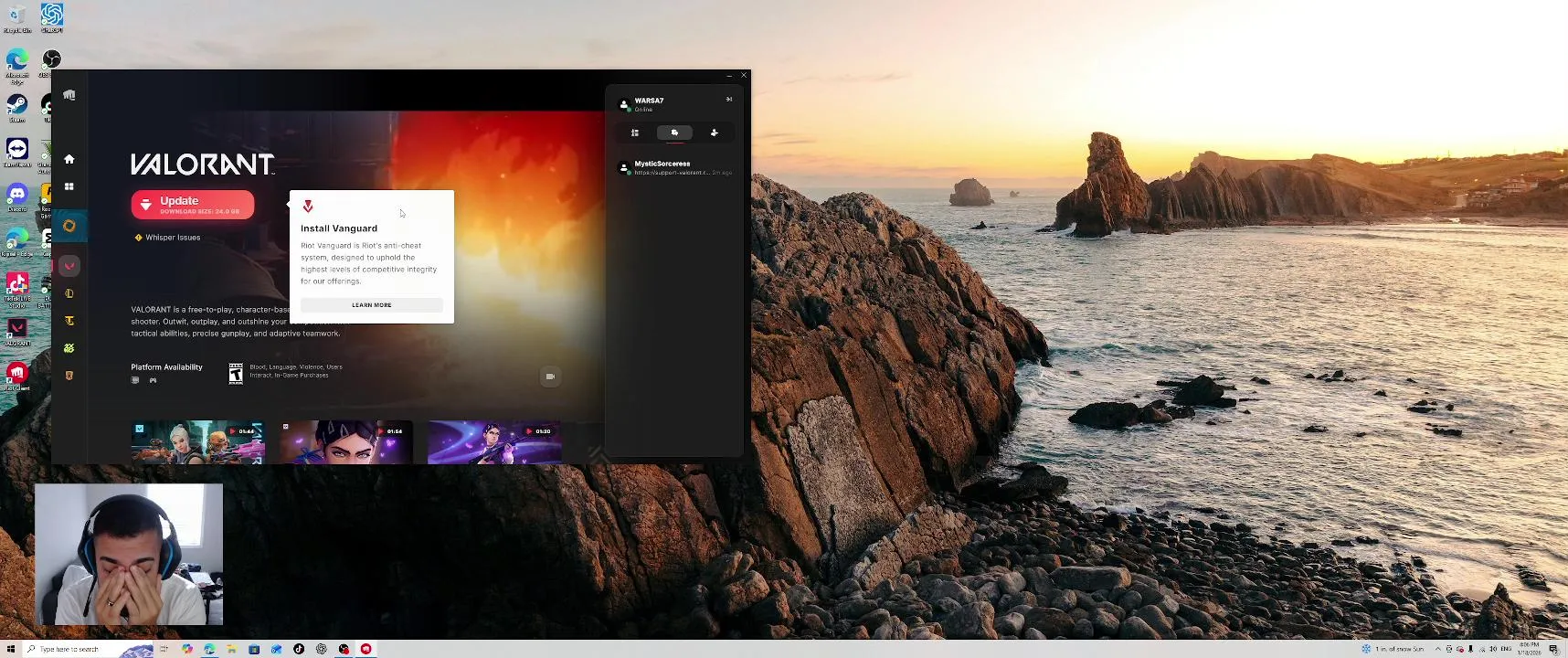Open TeamViewer desktop shortcut
Screen dimensions: 1568x658
[16, 152]
